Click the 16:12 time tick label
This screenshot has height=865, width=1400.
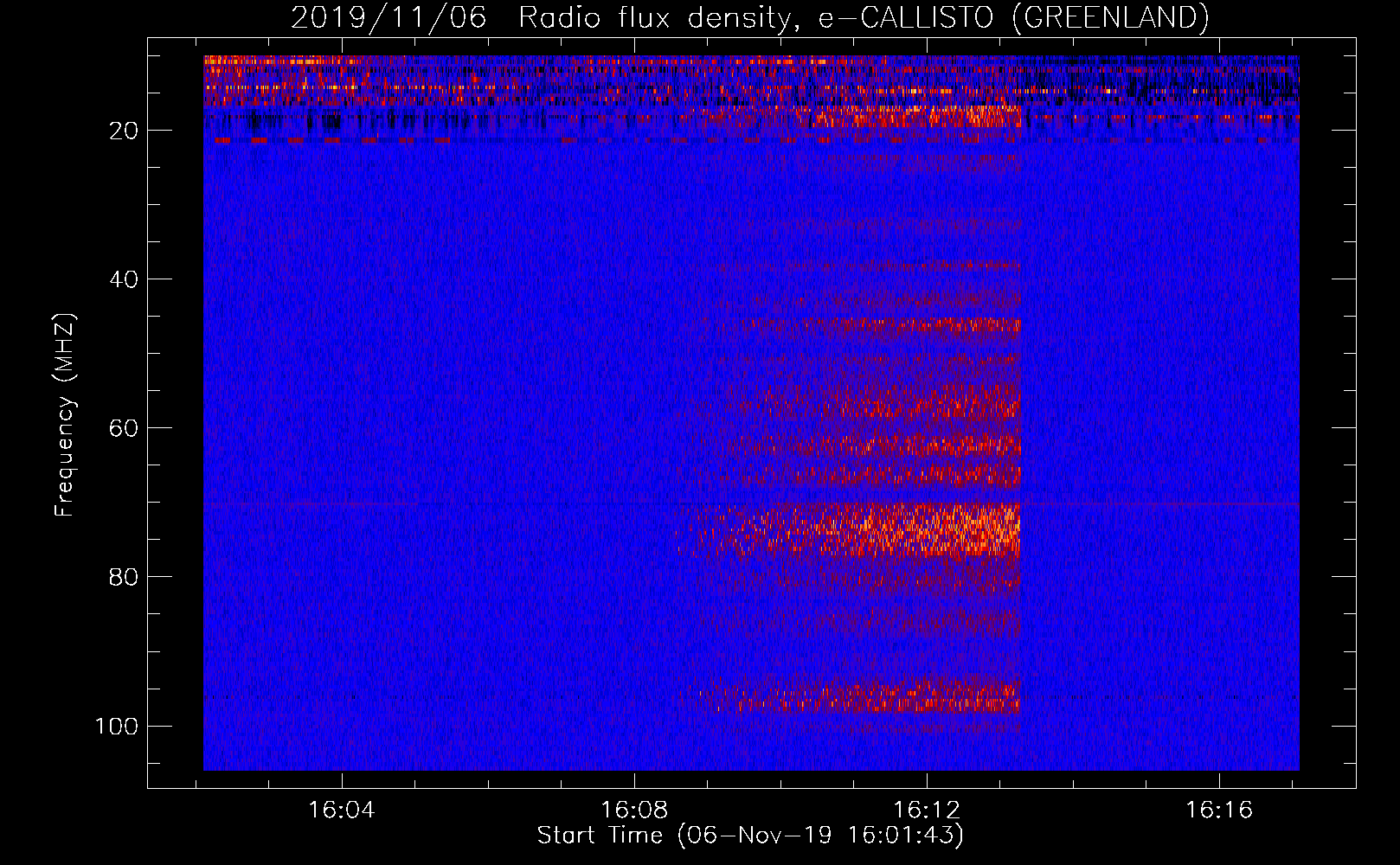click(x=927, y=810)
